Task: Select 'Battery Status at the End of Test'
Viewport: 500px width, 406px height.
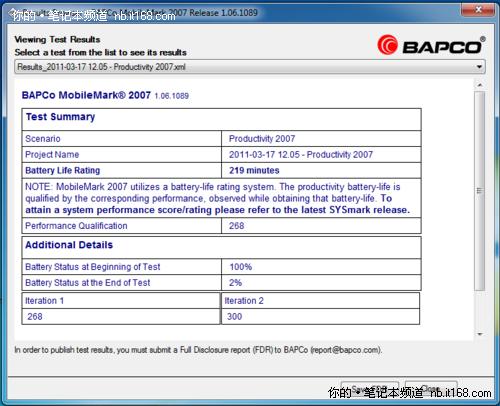Action: pos(88,283)
